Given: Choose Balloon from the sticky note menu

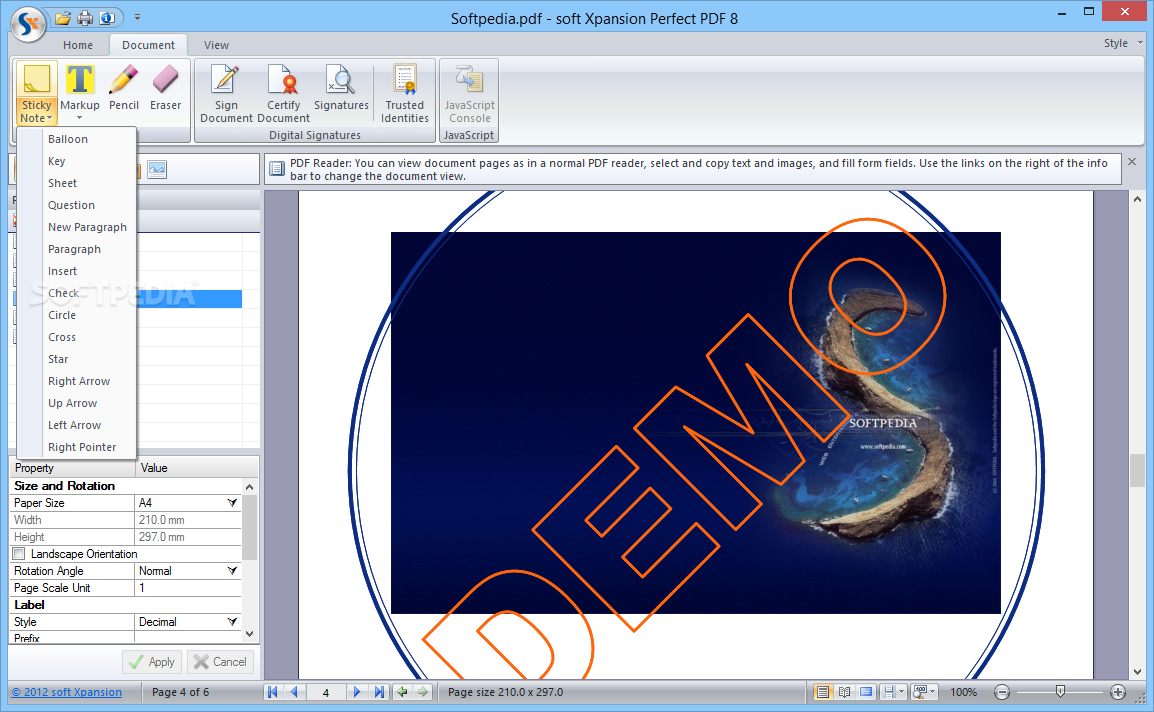Looking at the screenshot, I should coord(77,139).
